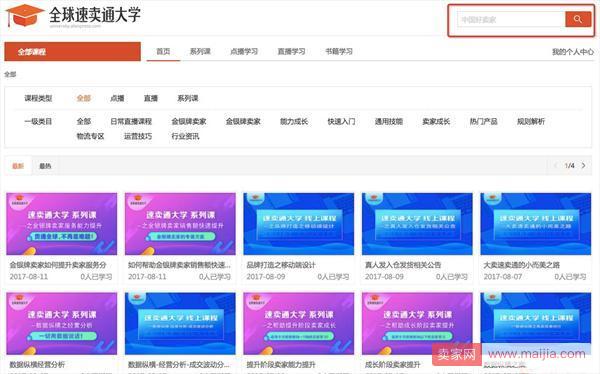Screen dimensions: 600x374
Task: Filter category by 卖家成长
Action: pos(436,121)
